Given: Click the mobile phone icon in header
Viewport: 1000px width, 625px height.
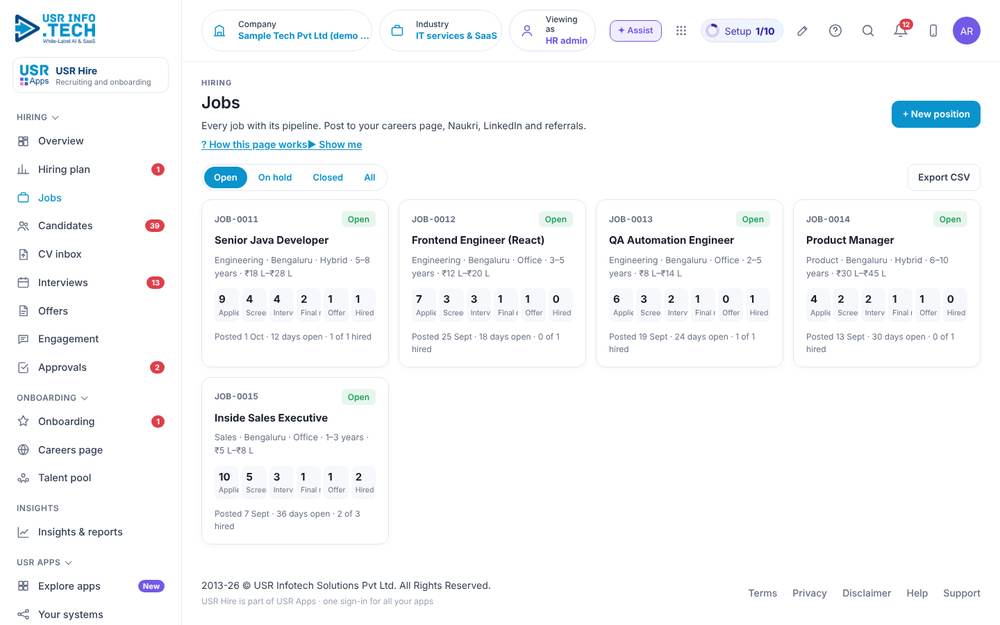Looking at the screenshot, I should 933,31.
